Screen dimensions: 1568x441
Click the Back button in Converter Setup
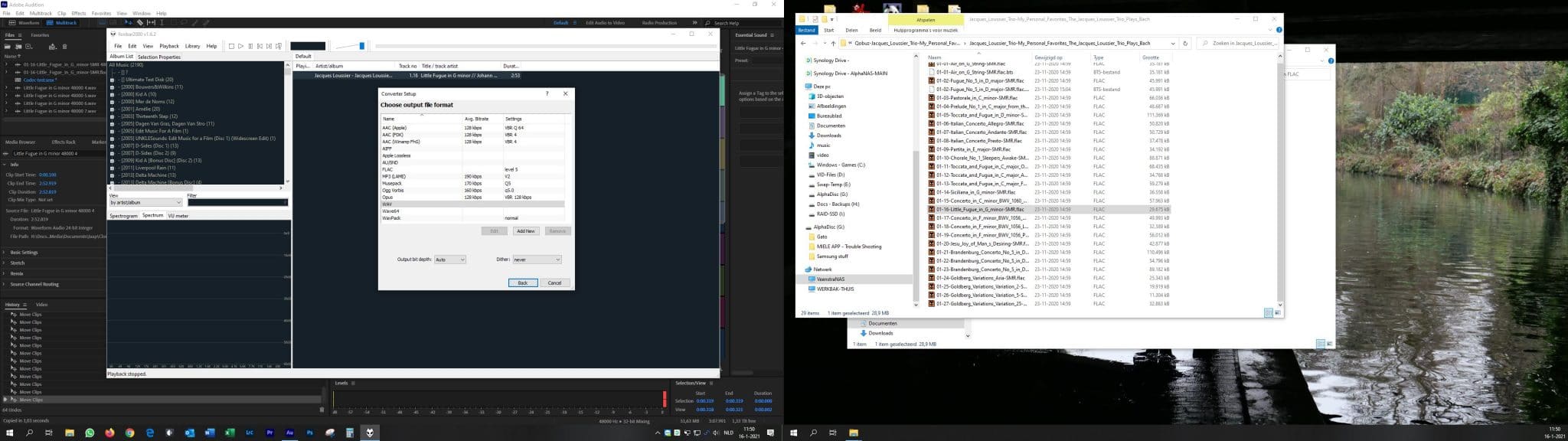pos(523,283)
